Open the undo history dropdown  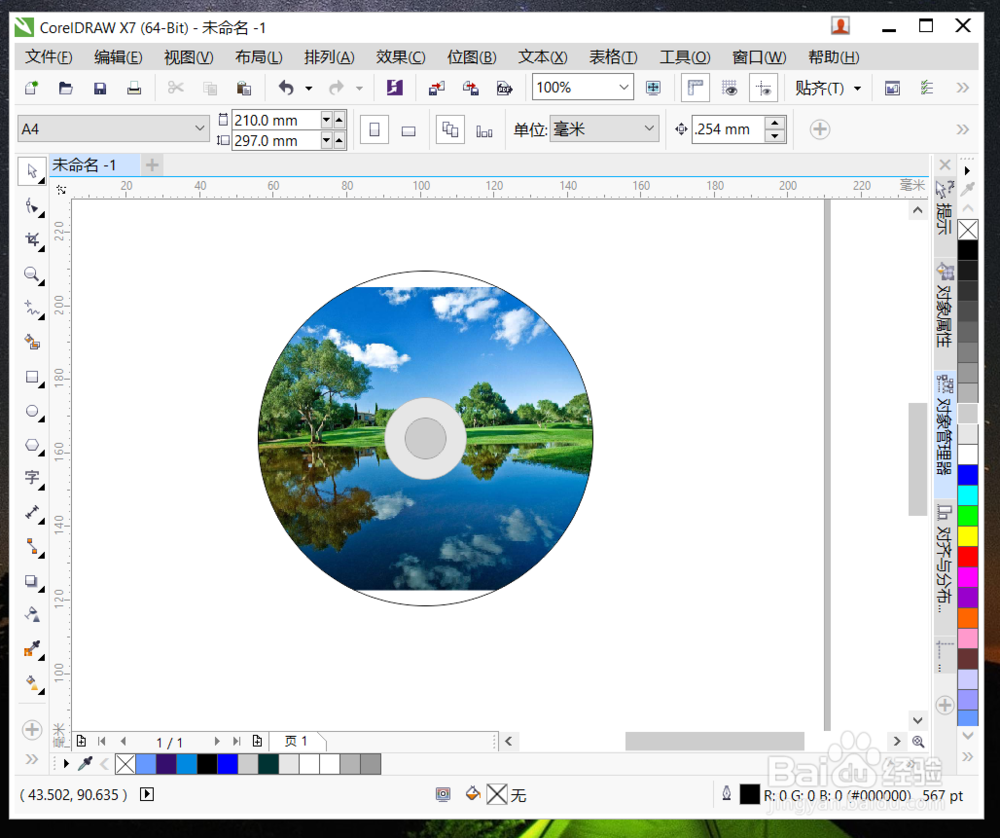[309, 88]
